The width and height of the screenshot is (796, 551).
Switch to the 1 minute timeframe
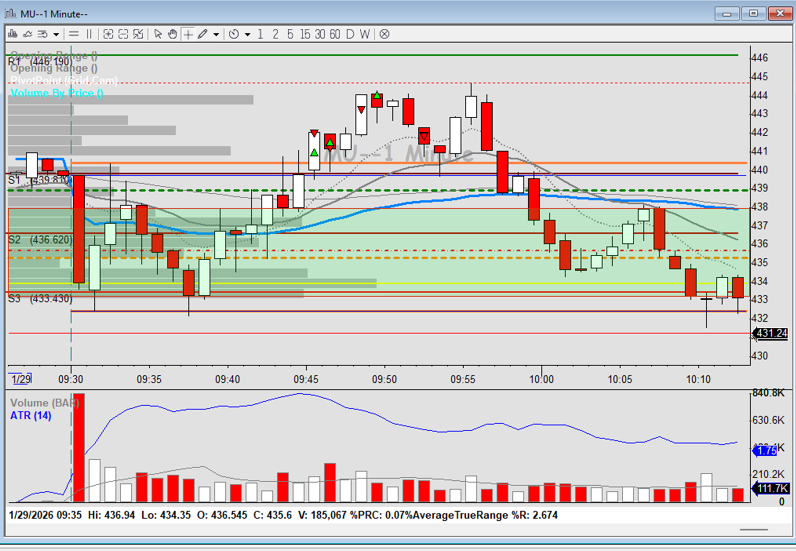(260, 34)
